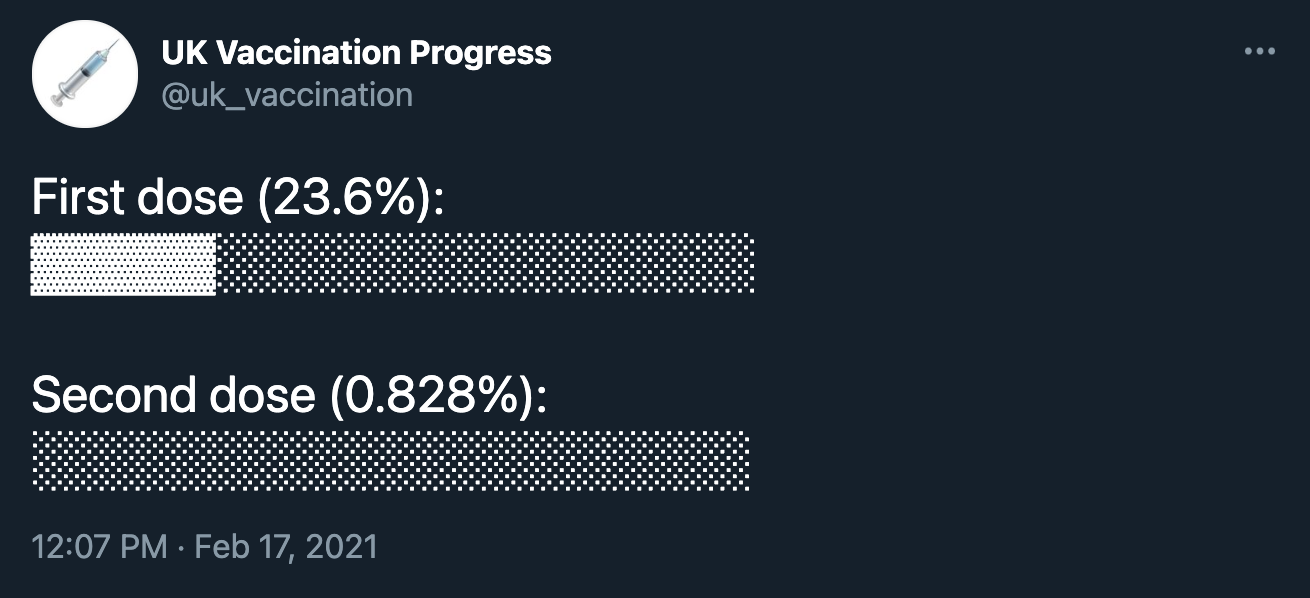The height and width of the screenshot is (598, 1310).
Task: Expand the options menu for this tweet
Action: pos(1262,50)
